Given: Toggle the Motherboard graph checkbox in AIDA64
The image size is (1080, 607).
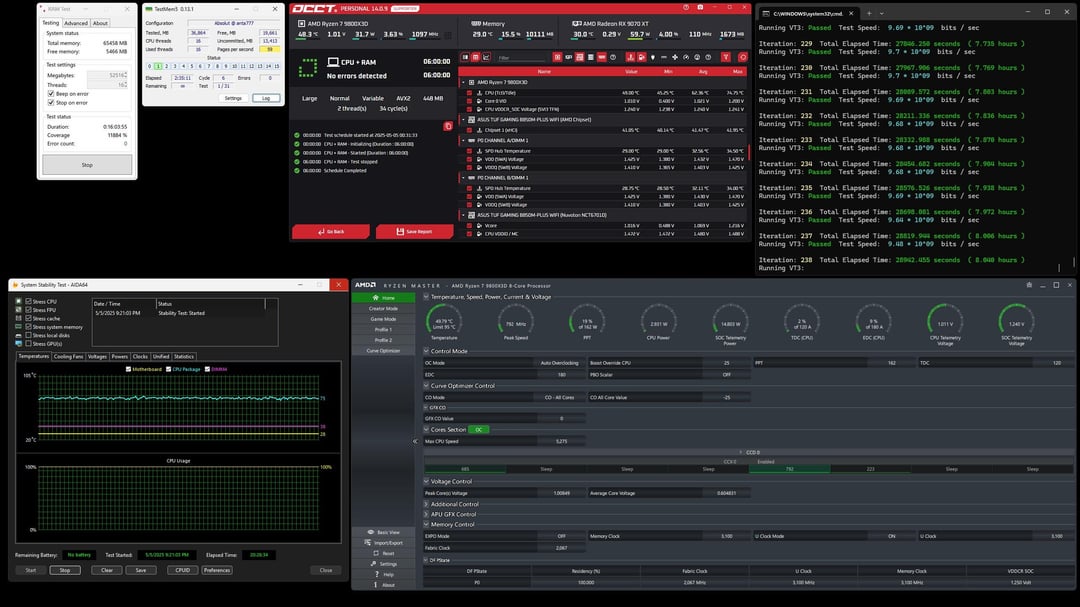Looking at the screenshot, I should click(128, 369).
